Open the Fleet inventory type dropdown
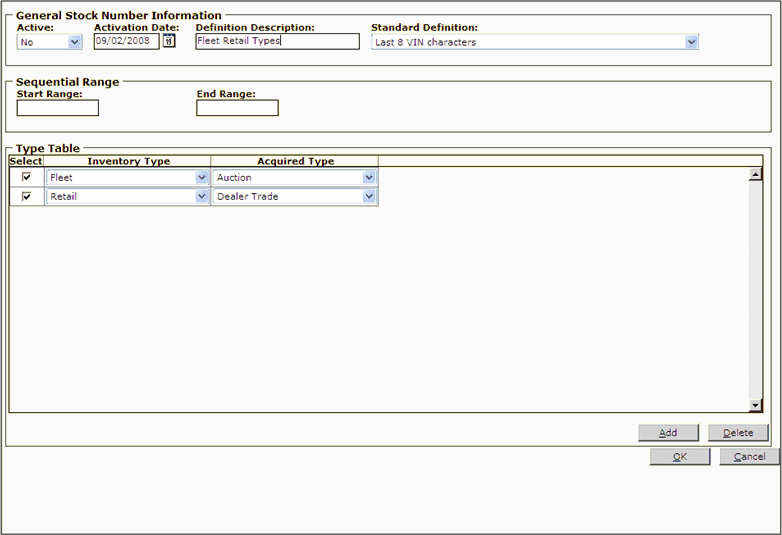The image size is (782, 535). [x=128, y=178]
